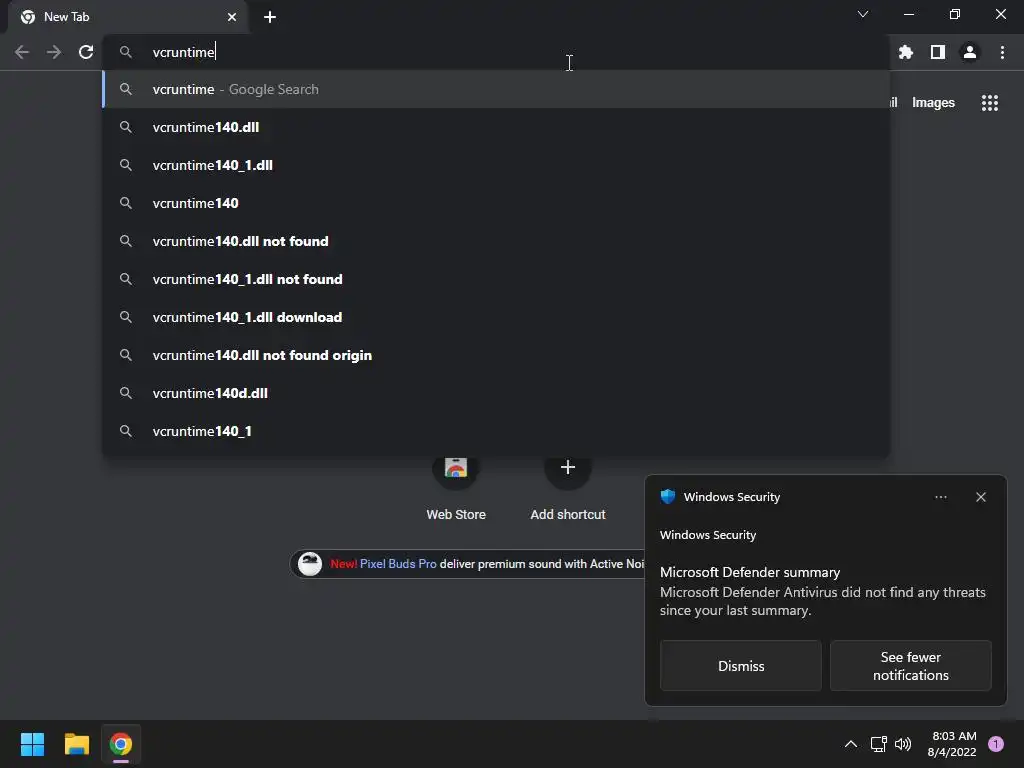This screenshot has height=768, width=1024.
Task: Minimize the Chrome window
Action: point(909,14)
